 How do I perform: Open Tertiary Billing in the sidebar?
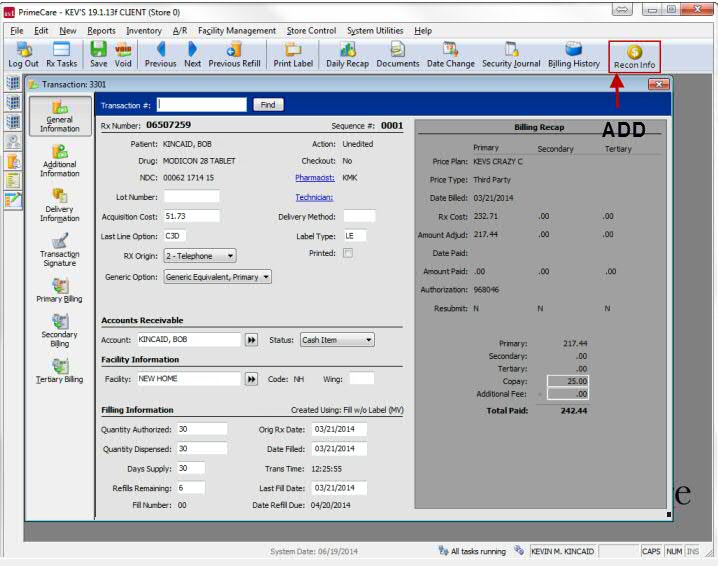60,371
